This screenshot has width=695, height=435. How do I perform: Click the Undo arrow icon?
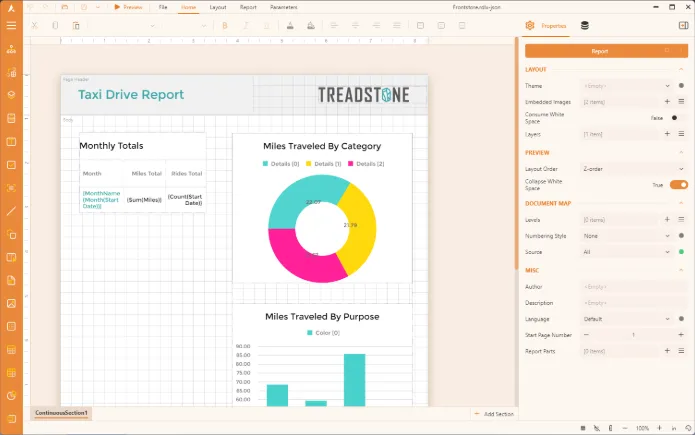click(x=30, y=7)
